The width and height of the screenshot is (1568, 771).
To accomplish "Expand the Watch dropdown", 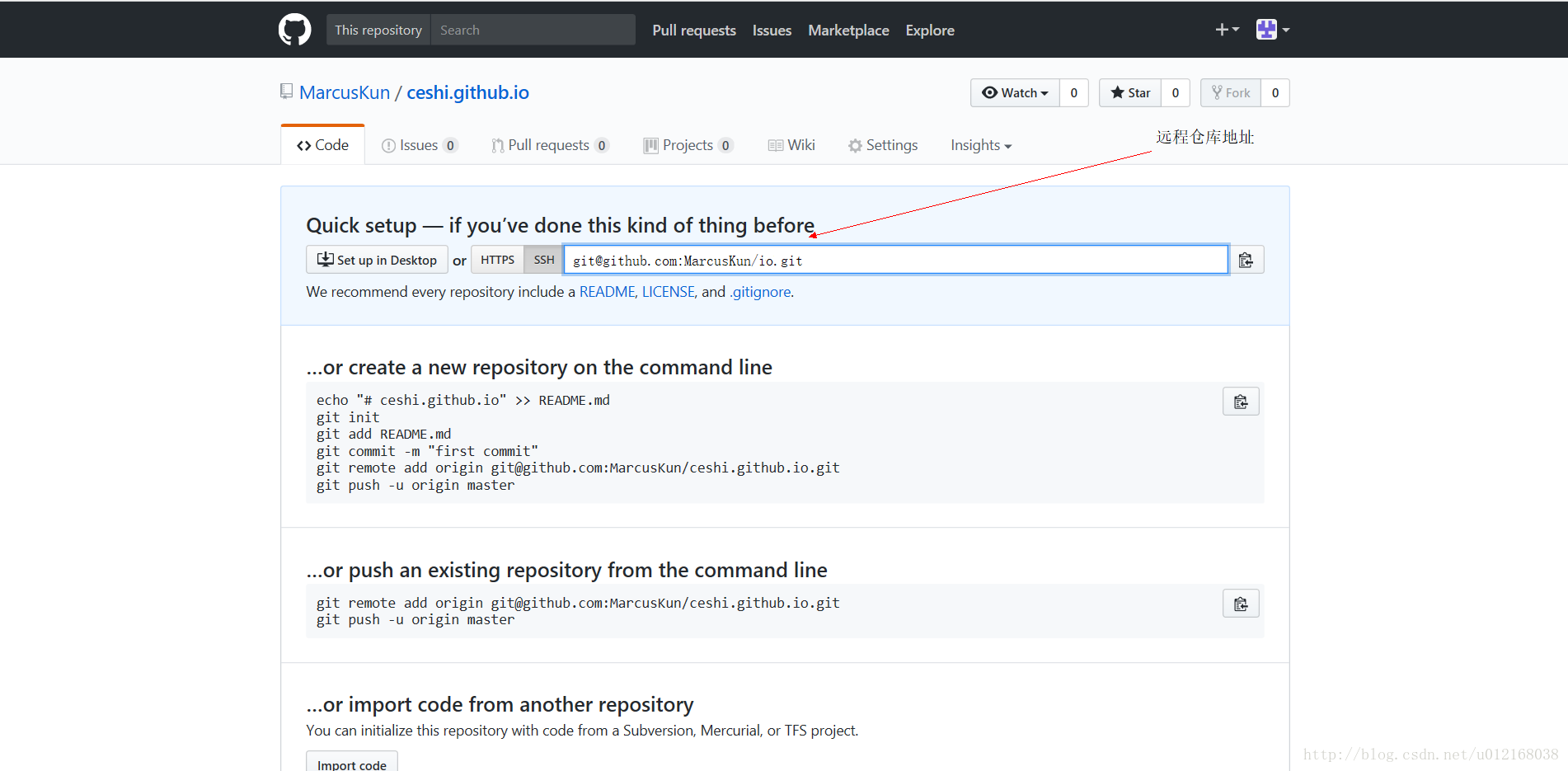I will [1015, 93].
